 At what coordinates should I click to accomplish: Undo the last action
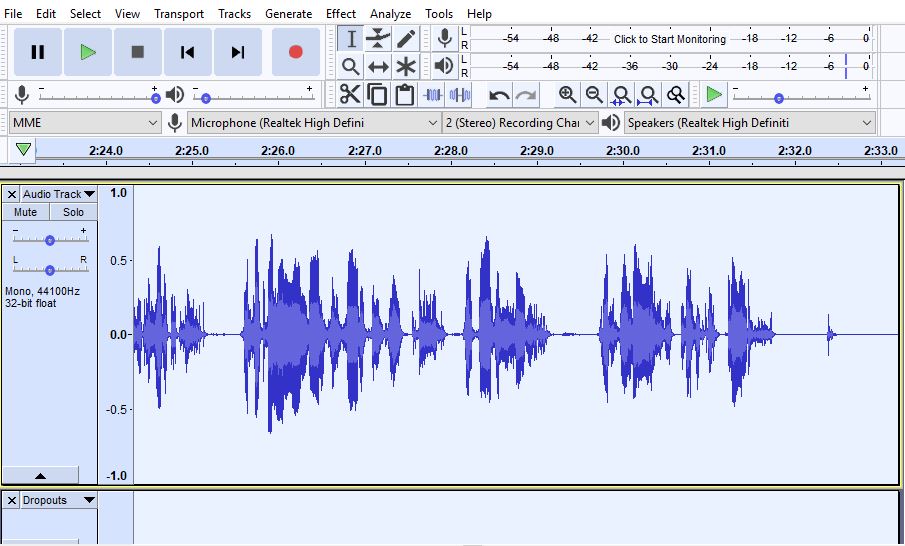click(x=499, y=95)
